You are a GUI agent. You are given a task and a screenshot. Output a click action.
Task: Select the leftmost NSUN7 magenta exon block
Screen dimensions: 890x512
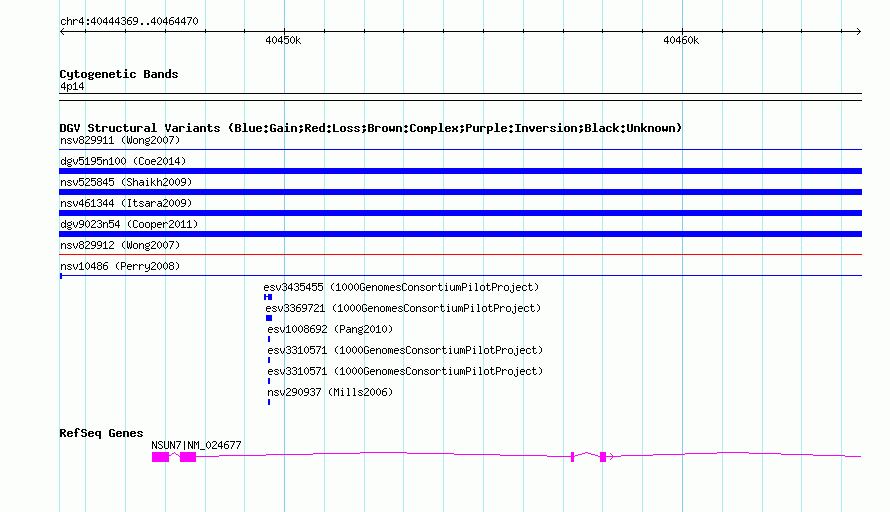(160, 457)
